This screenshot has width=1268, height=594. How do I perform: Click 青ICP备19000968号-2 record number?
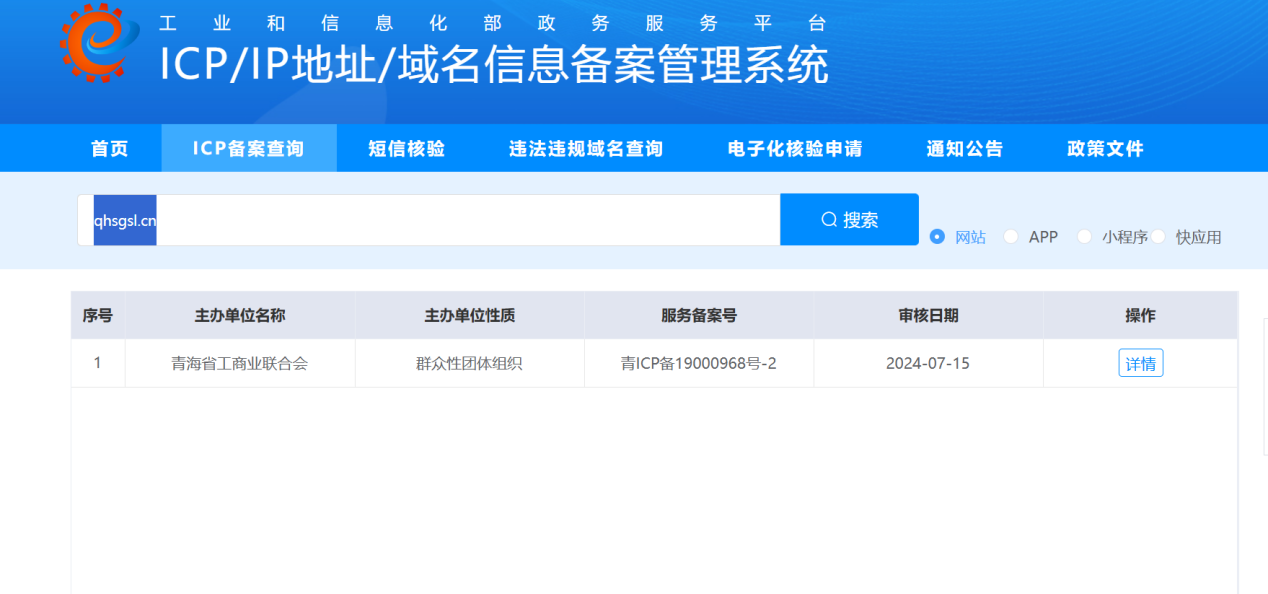click(699, 364)
